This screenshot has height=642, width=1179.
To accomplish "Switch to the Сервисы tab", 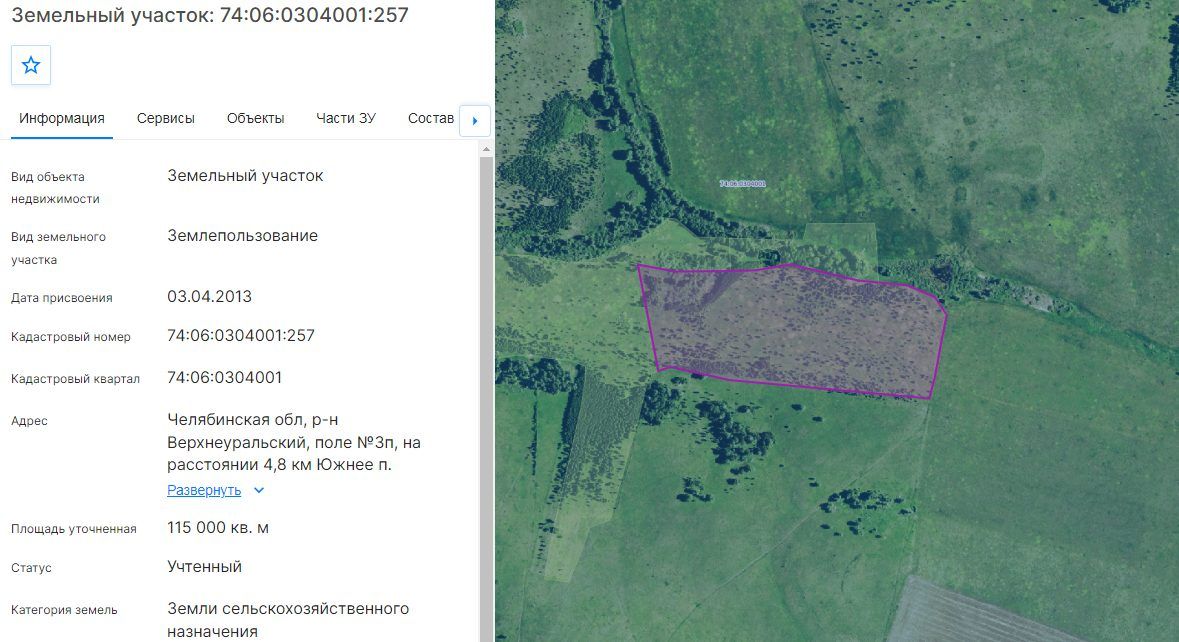I will (165, 119).
